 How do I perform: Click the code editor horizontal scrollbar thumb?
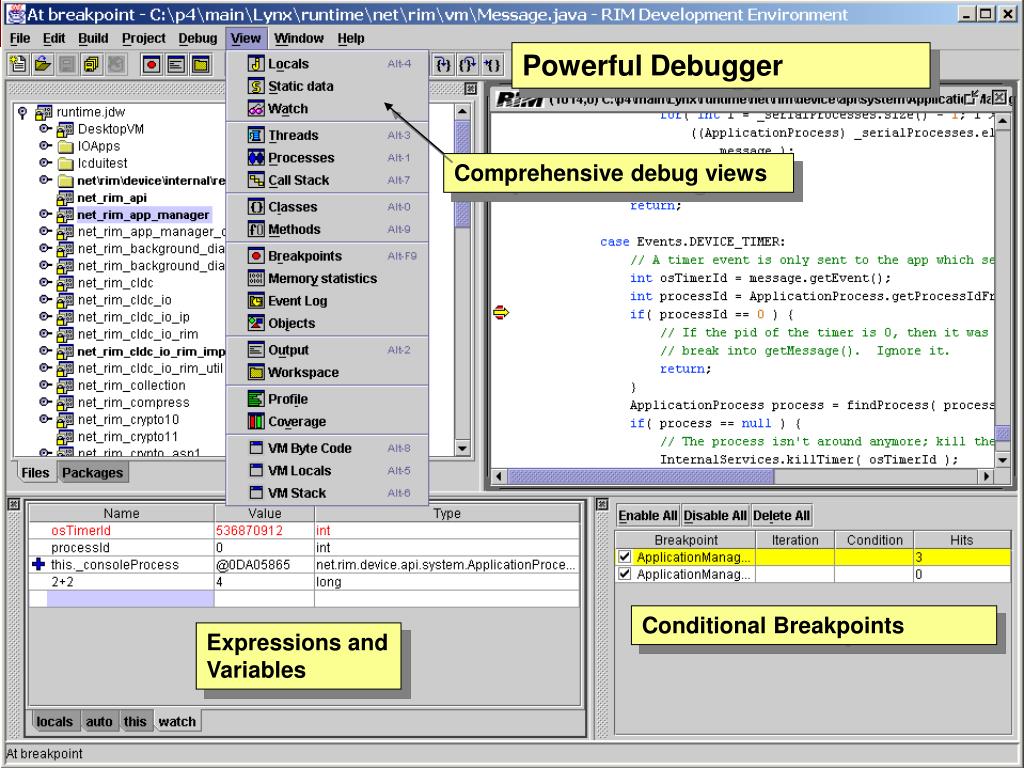640,477
